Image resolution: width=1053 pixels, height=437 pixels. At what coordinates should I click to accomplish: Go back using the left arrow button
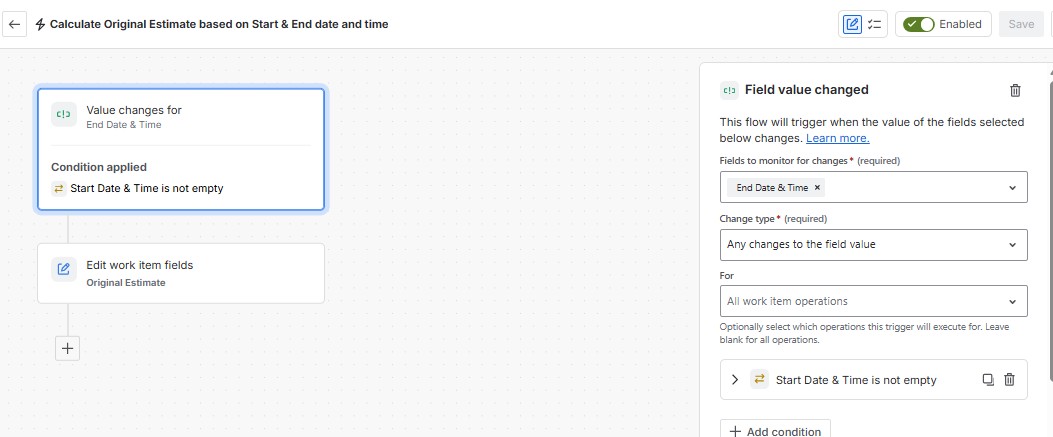tap(14, 24)
